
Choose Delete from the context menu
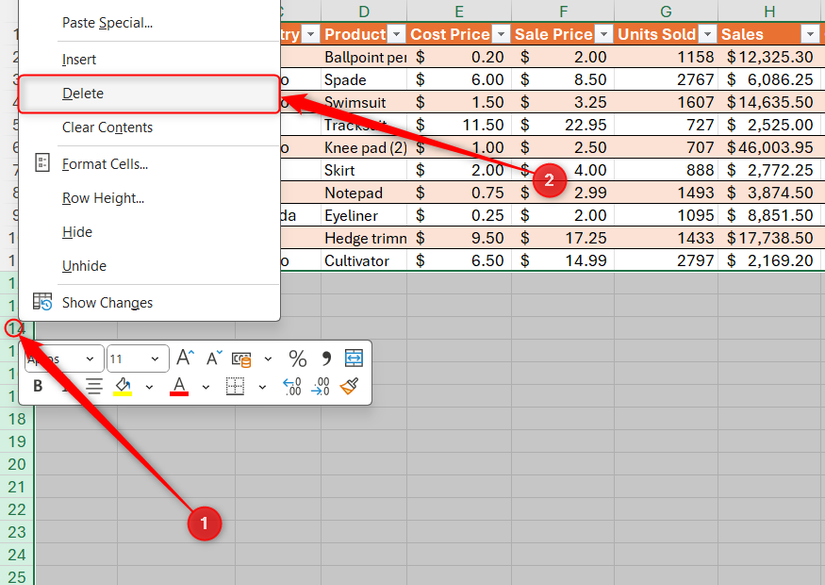click(x=83, y=93)
